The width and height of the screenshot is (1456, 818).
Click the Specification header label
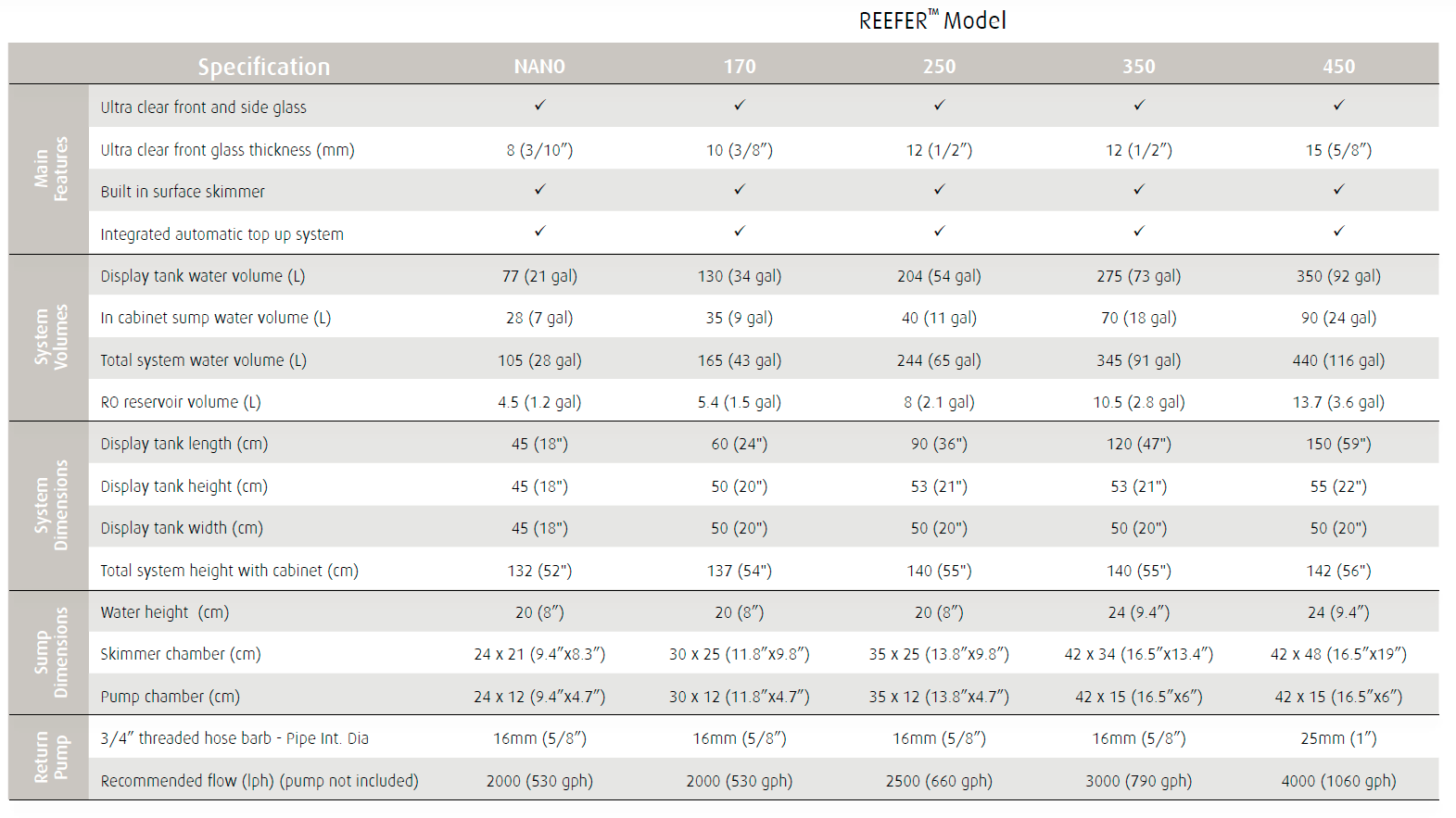point(263,67)
